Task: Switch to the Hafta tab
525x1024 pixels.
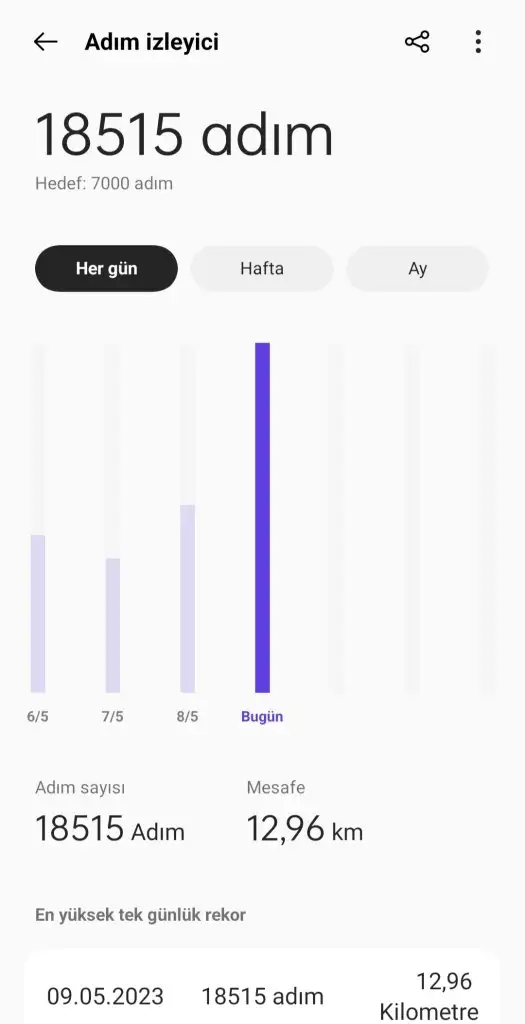Action: click(262, 268)
